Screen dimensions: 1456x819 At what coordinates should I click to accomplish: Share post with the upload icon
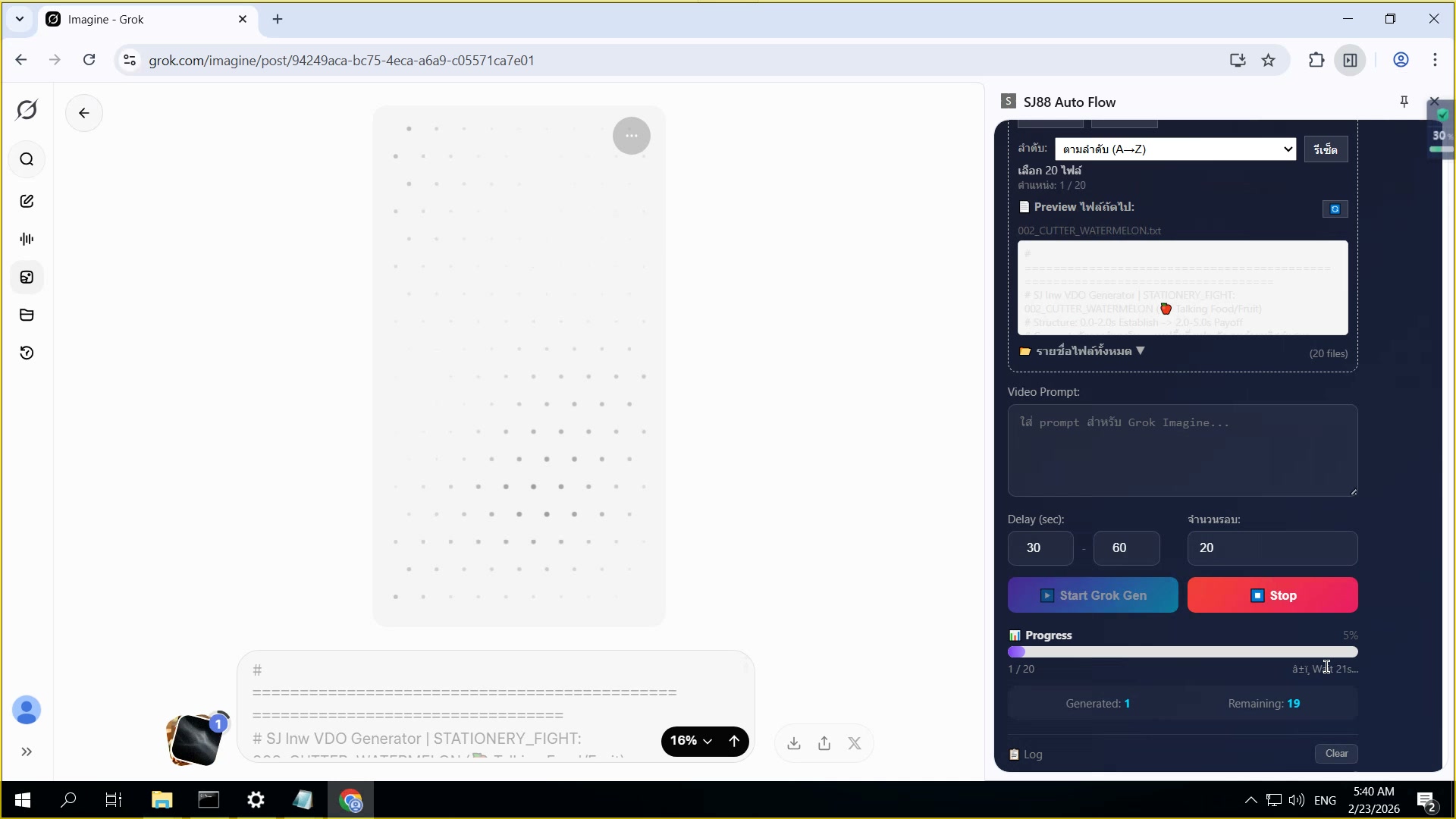(x=824, y=743)
